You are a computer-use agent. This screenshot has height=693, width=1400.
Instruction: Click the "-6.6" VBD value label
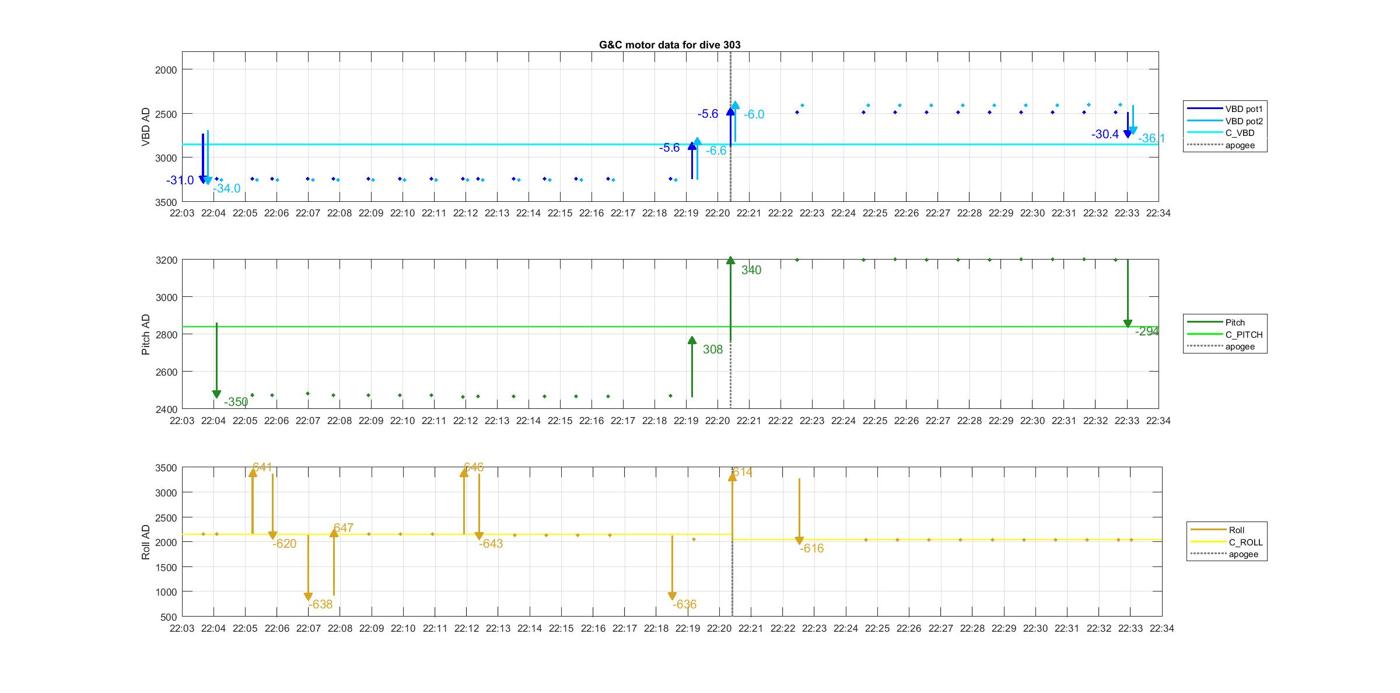pyautogui.click(x=716, y=151)
